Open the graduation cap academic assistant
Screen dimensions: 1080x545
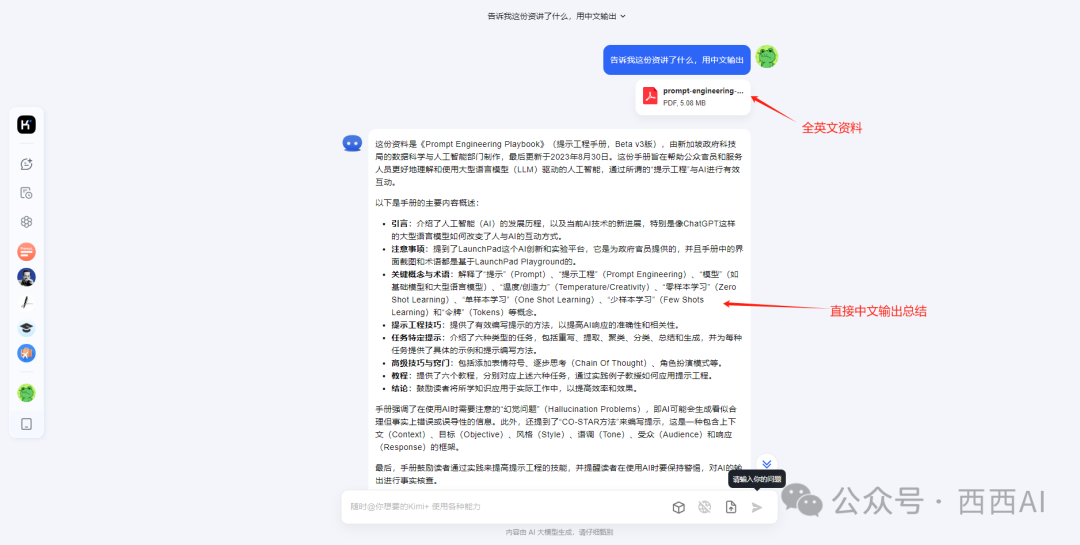coord(26,328)
